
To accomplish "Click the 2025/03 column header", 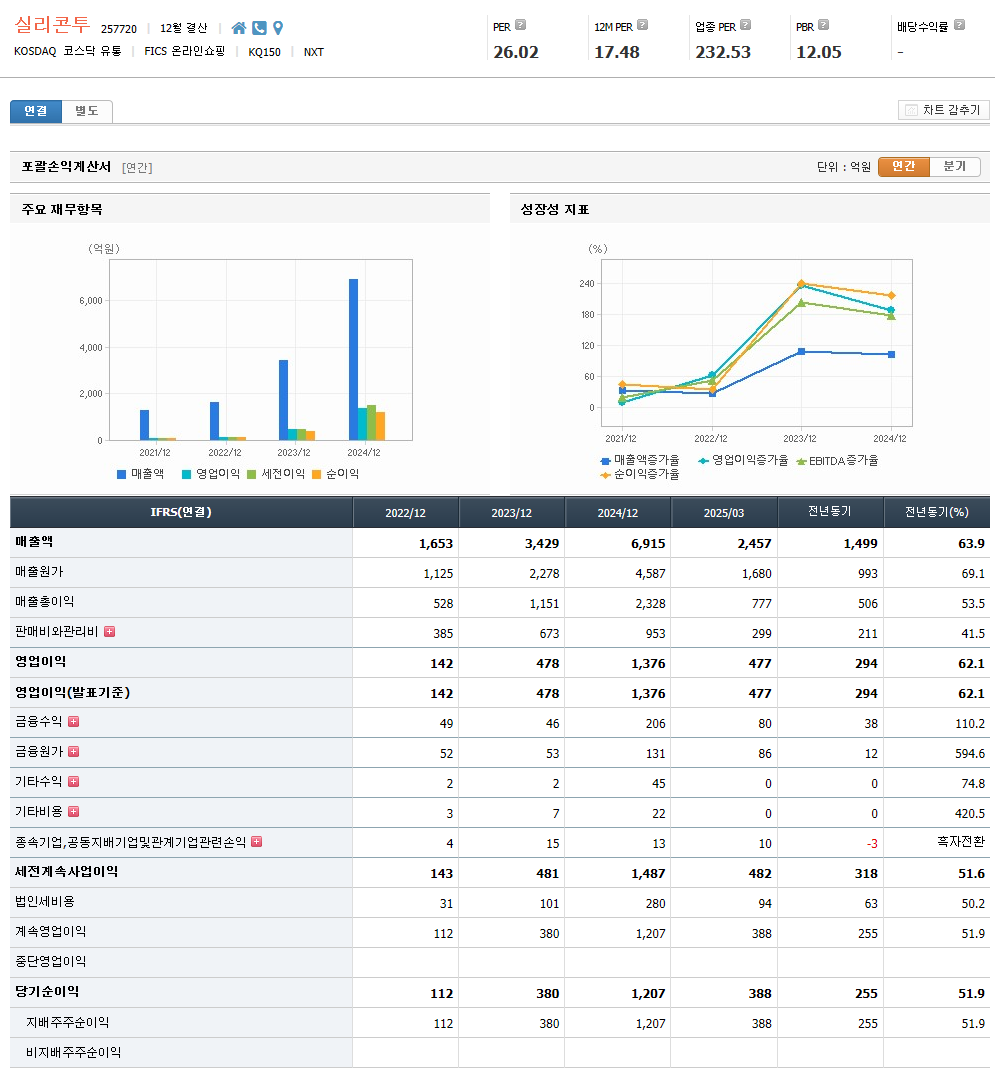I will tap(725, 513).
